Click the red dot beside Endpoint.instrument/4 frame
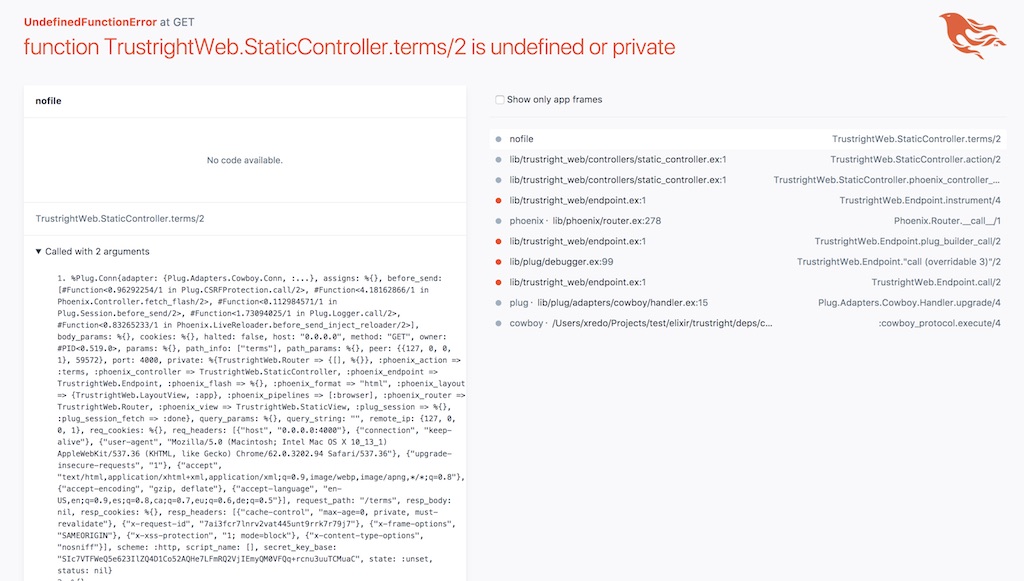 pos(498,200)
